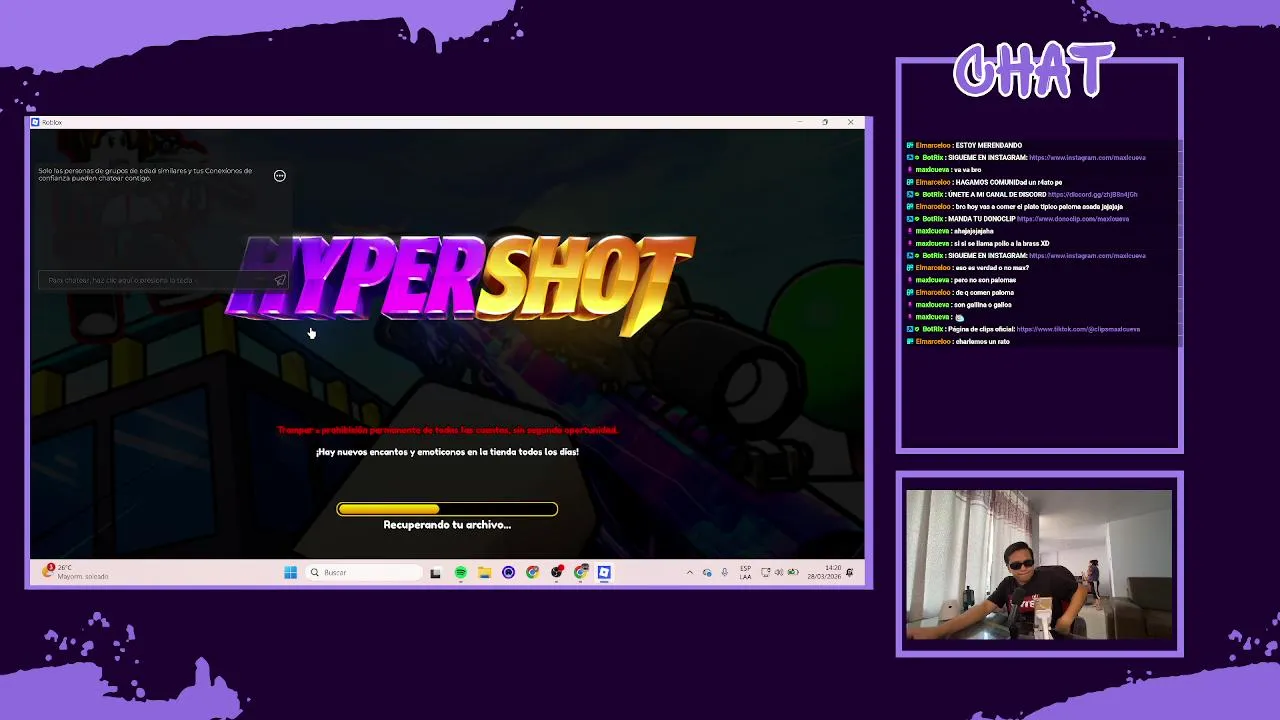
Task: Open the donoclip.com link in chat
Action: tap(1073, 219)
